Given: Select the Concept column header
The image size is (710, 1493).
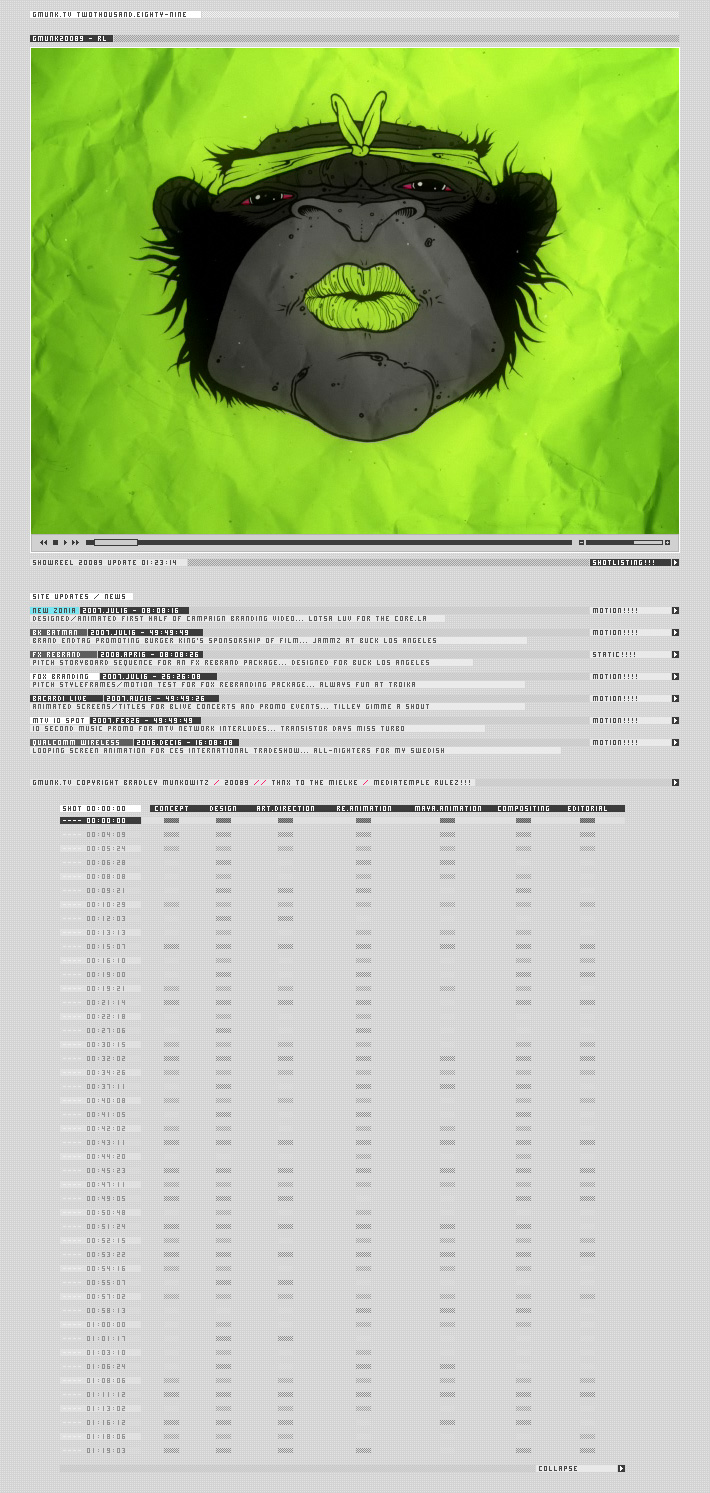Looking at the screenshot, I should 170,808.
